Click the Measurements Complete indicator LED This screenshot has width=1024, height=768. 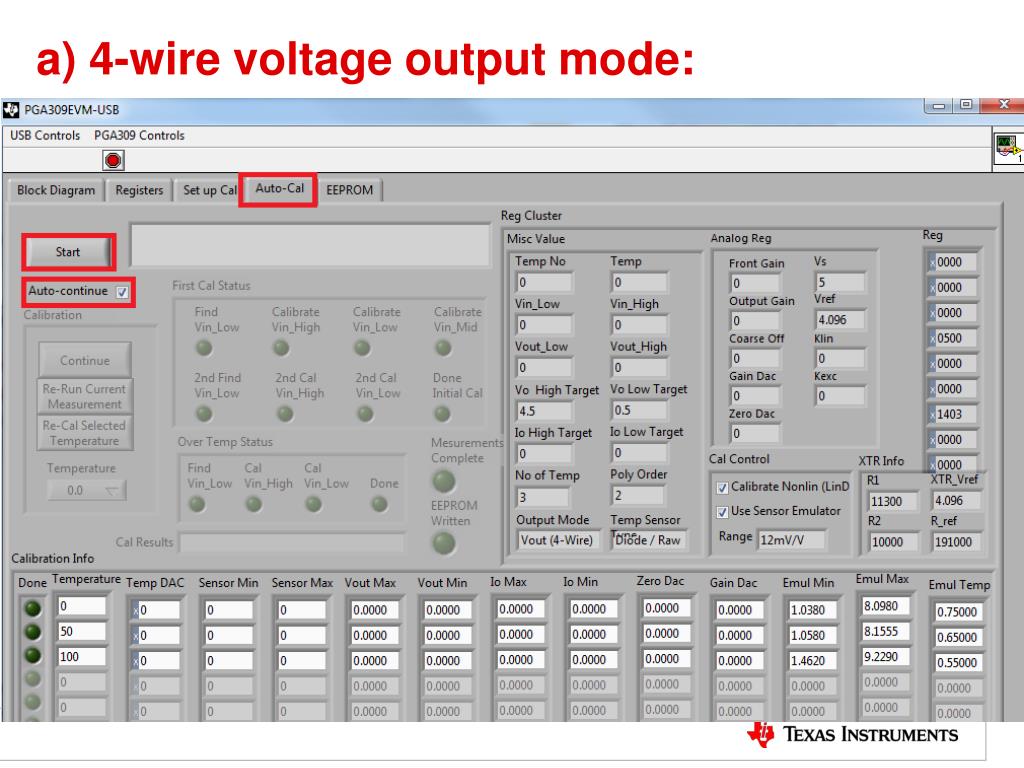444,482
